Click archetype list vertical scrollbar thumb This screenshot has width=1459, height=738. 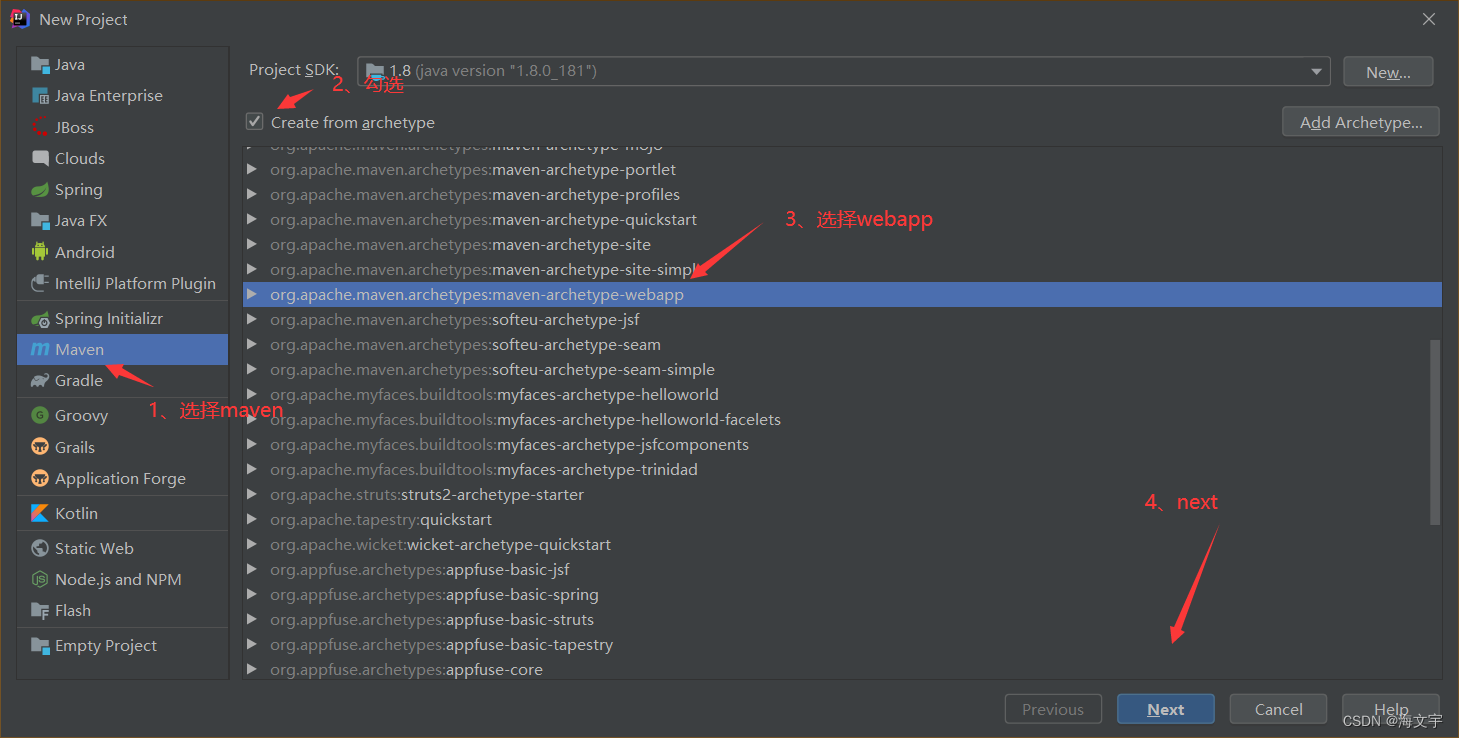point(1435,432)
